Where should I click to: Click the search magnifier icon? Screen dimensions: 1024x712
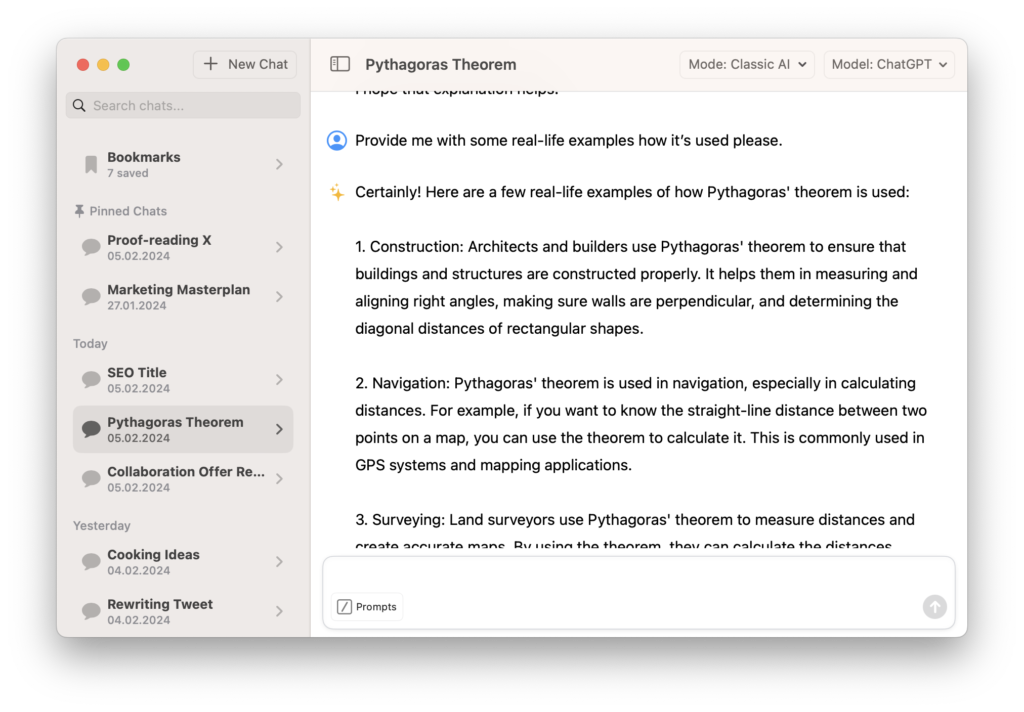[79, 105]
